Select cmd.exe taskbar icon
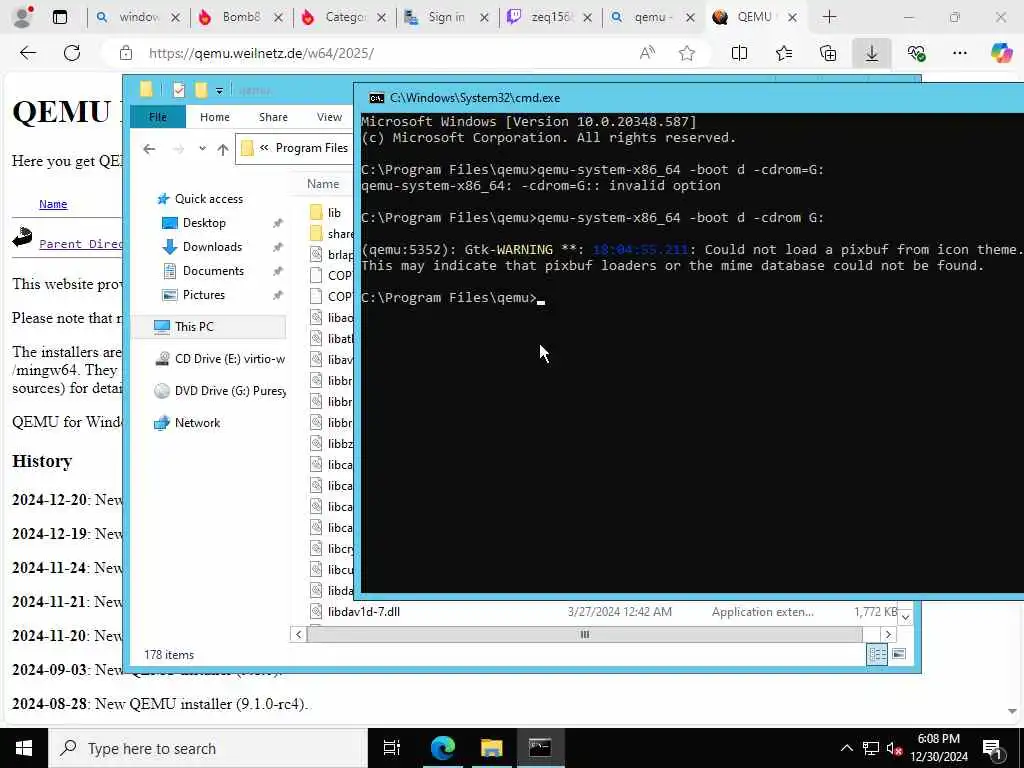 pyautogui.click(x=540, y=748)
